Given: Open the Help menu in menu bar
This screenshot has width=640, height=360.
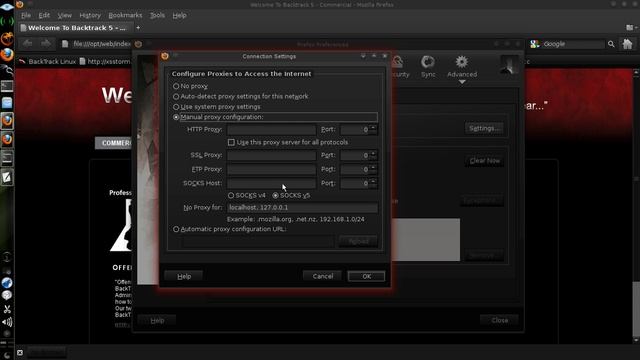Looking at the screenshot, I should point(179,16).
